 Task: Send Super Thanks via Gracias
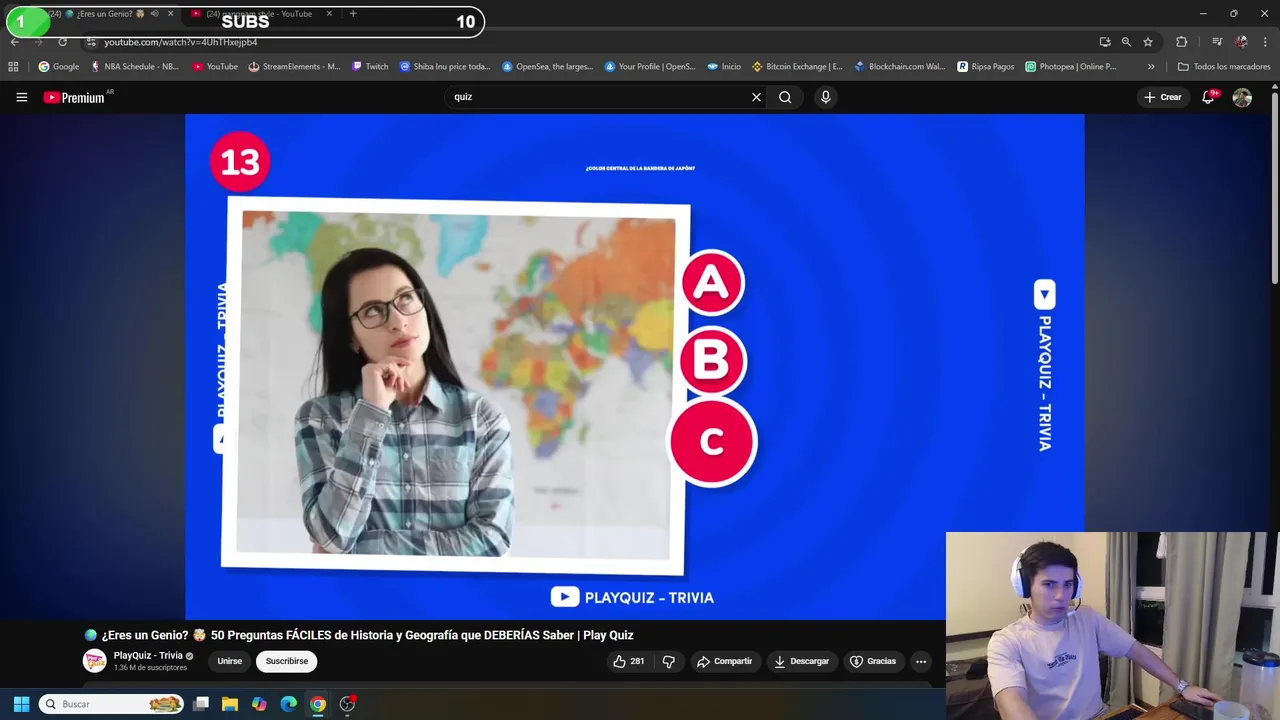[x=873, y=661]
